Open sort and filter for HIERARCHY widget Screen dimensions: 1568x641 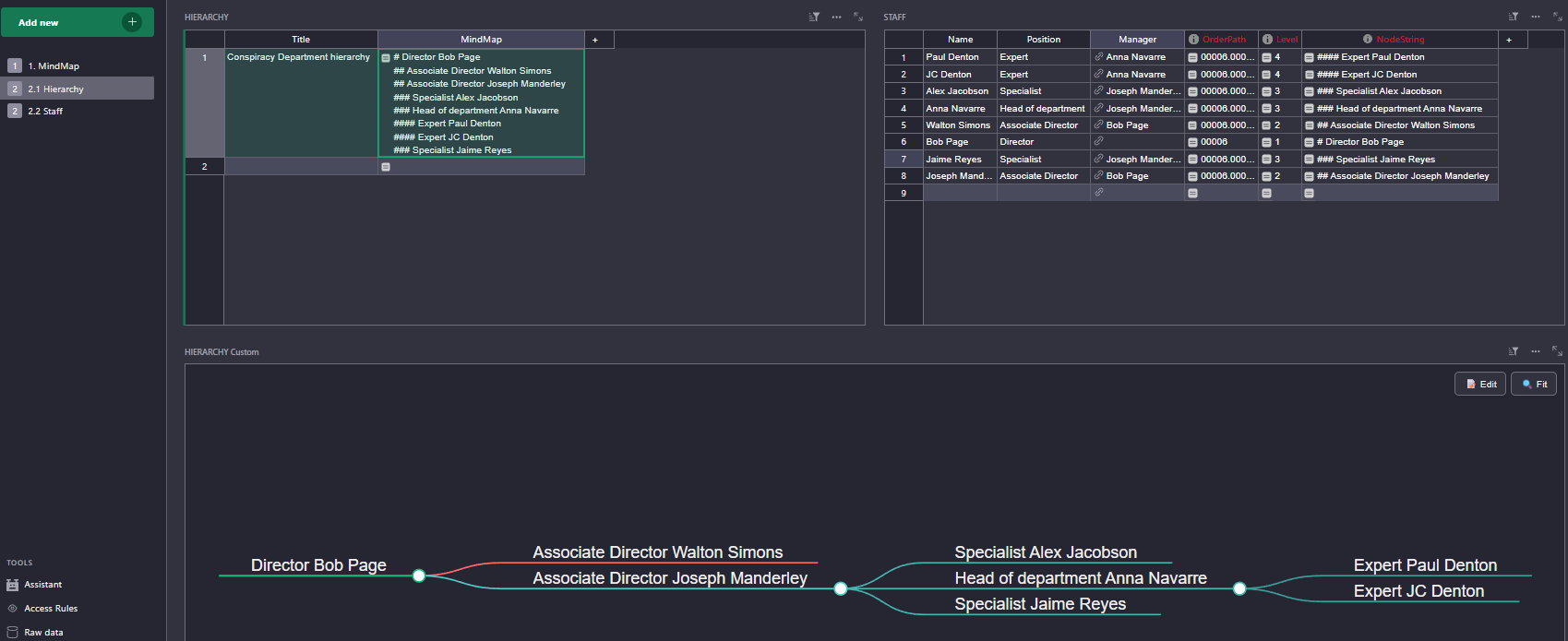(814, 17)
